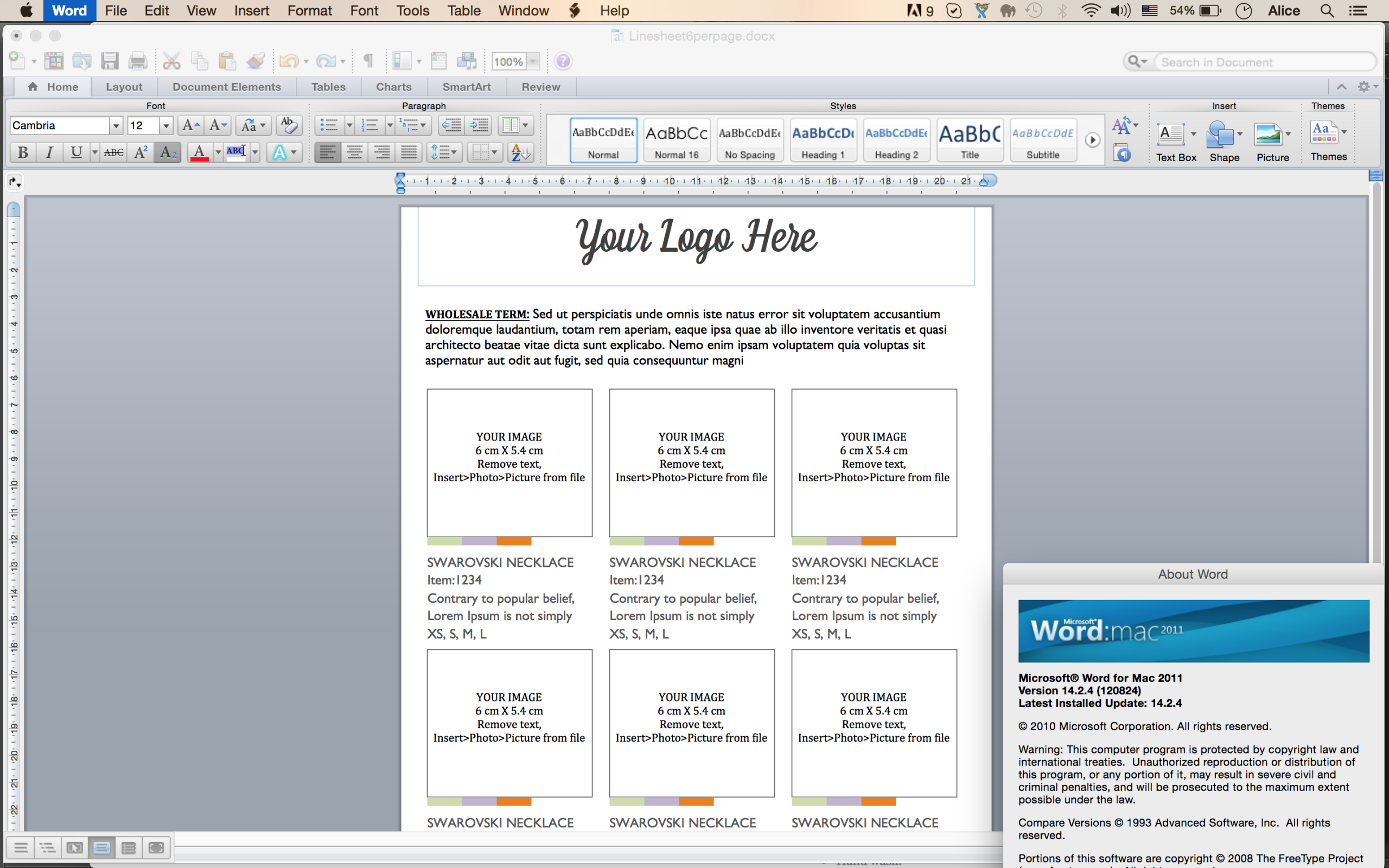Apply the Normal 16 style
This screenshot has width=1389, height=868.
click(x=677, y=140)
